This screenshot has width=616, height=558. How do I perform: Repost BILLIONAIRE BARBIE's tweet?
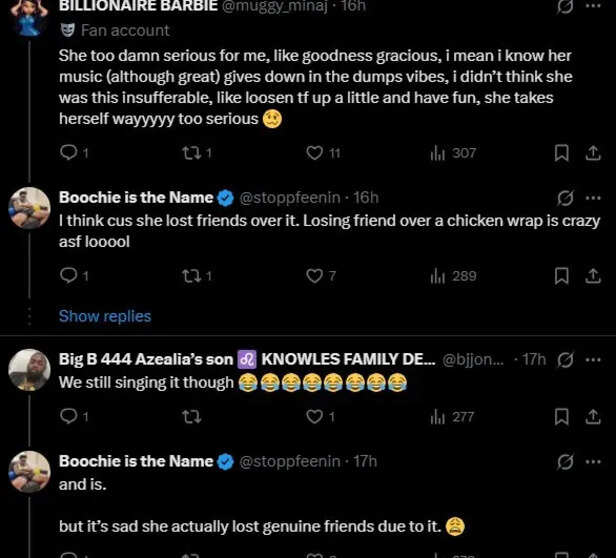coord(191,153)
